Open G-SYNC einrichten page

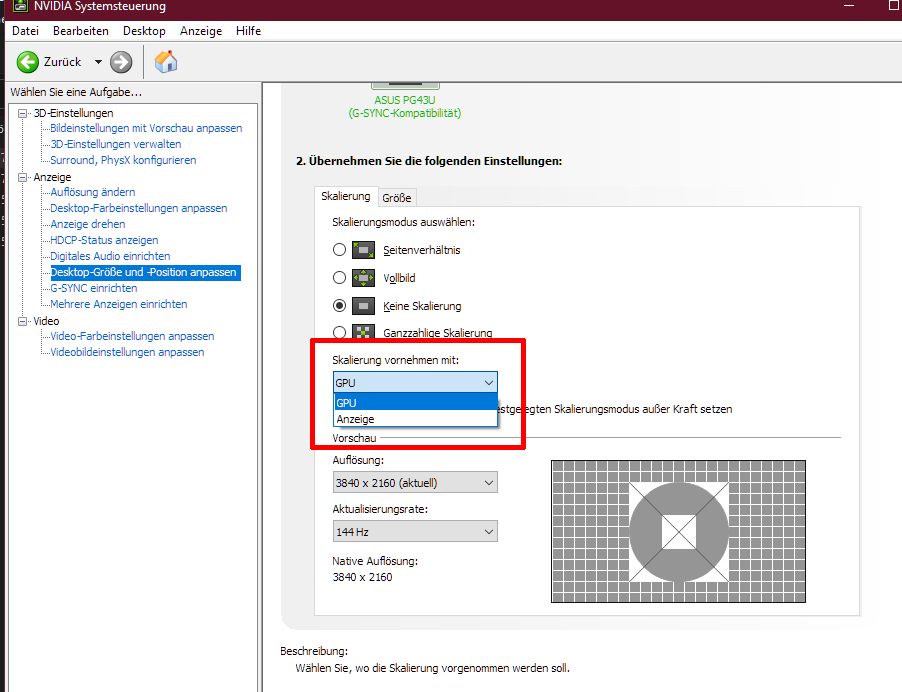point(94,288)
